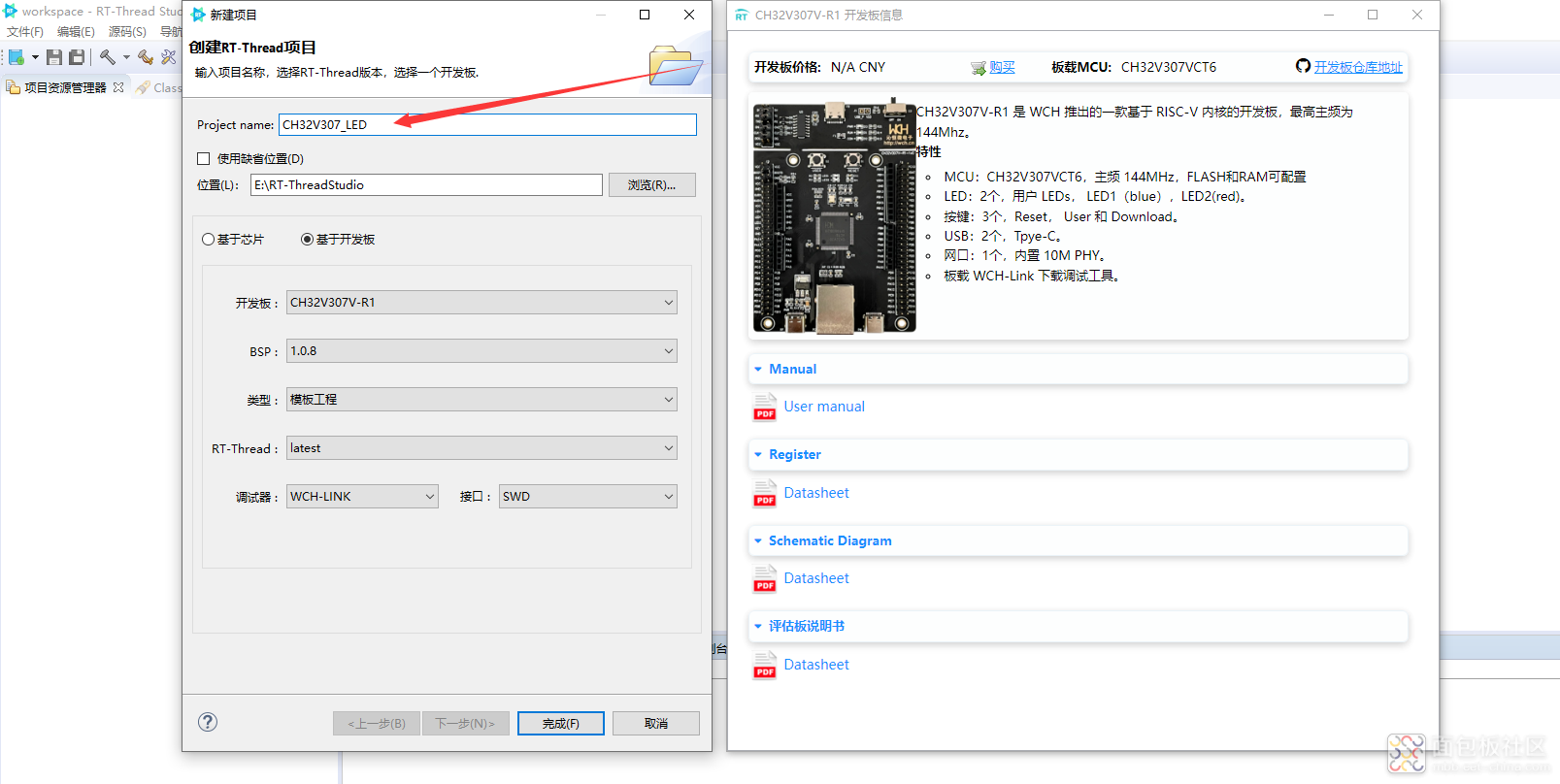
Task: Click the 位置(L) path input field
Action: [x=426, y=184]
